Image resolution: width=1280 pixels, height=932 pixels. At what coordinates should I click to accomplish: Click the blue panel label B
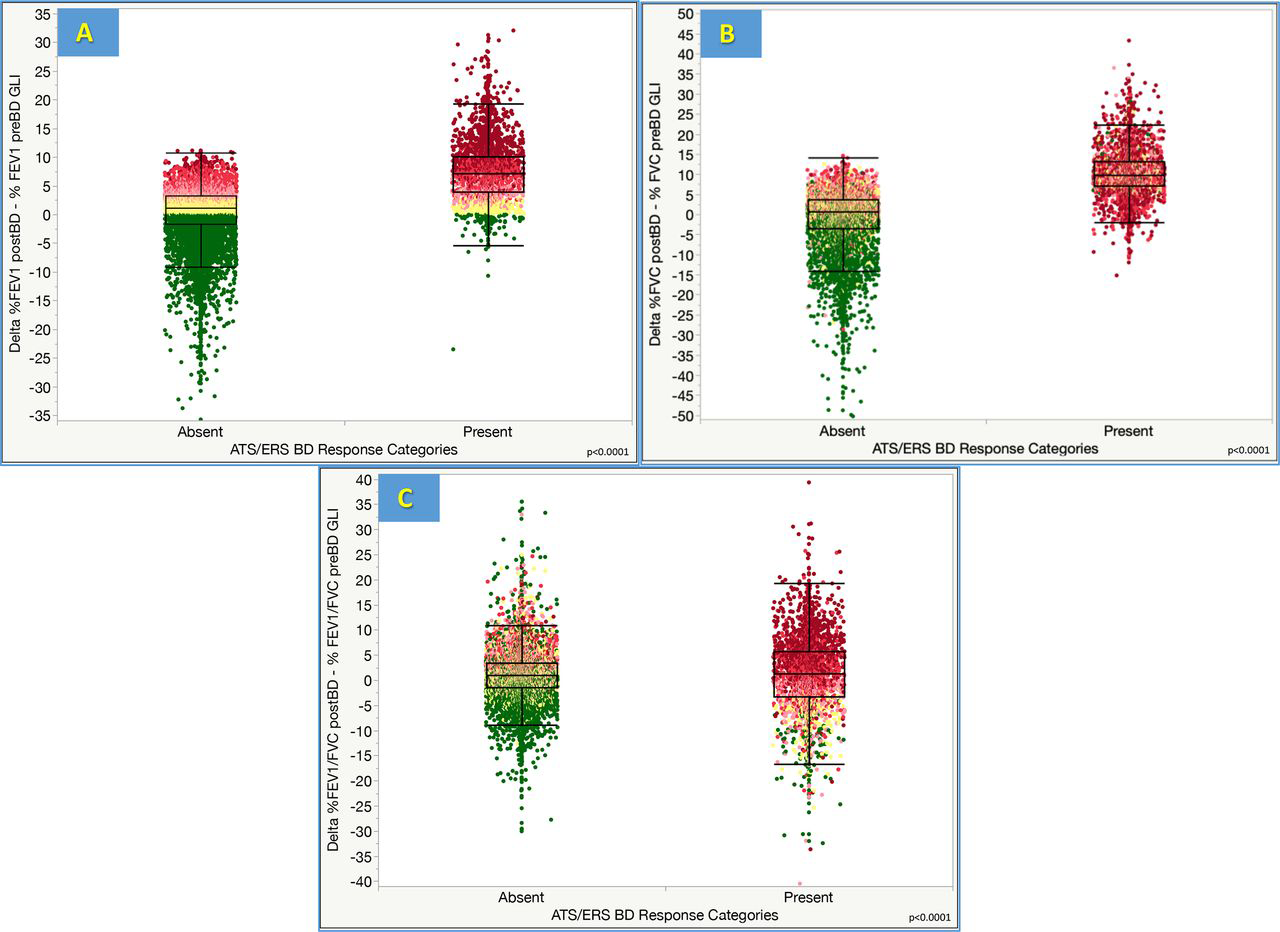click(729, 33)
